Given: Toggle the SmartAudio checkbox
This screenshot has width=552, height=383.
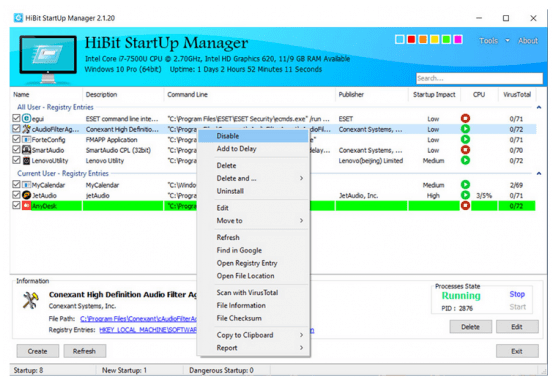Looking at the screenshot, I should pyautogui.click(x=16, y=150).
